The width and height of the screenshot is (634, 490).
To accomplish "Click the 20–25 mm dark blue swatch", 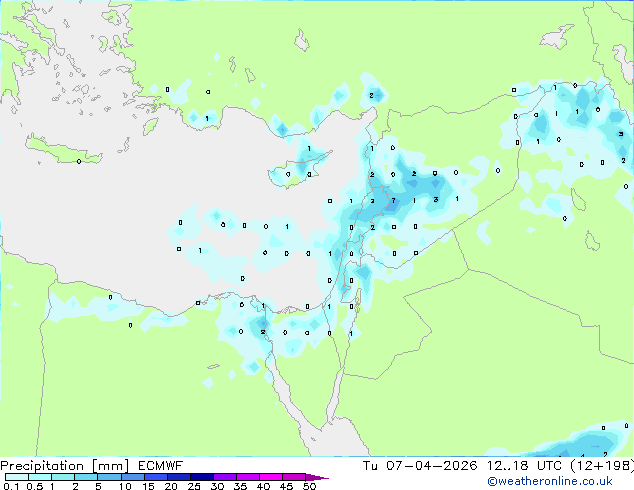I will coord(179,477).
